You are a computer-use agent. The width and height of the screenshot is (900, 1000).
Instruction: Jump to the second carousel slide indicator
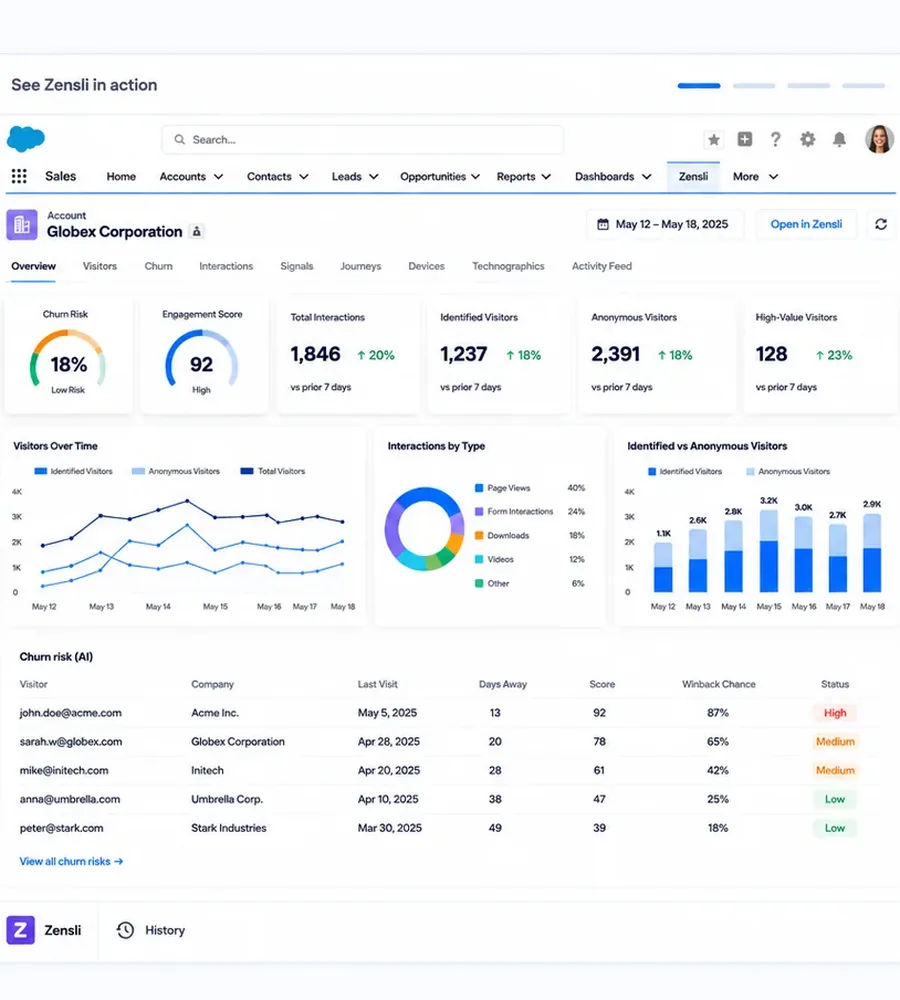coord(754,85)
